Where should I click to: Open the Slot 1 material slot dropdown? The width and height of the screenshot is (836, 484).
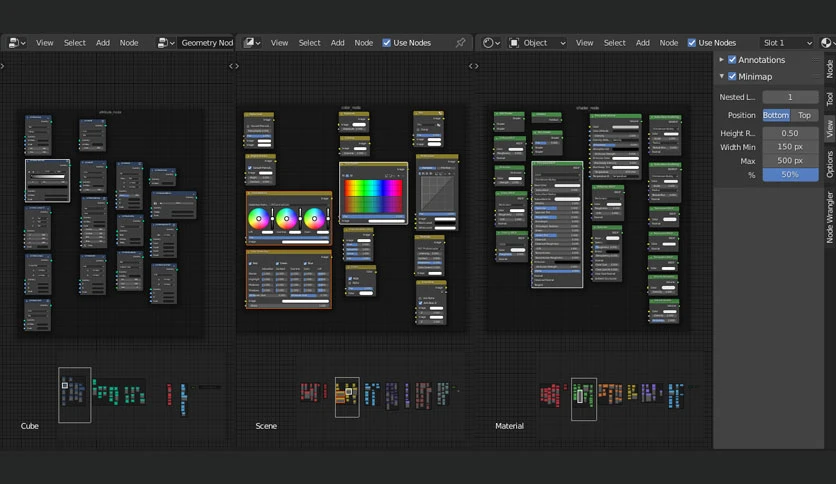(x=787, y=43)
